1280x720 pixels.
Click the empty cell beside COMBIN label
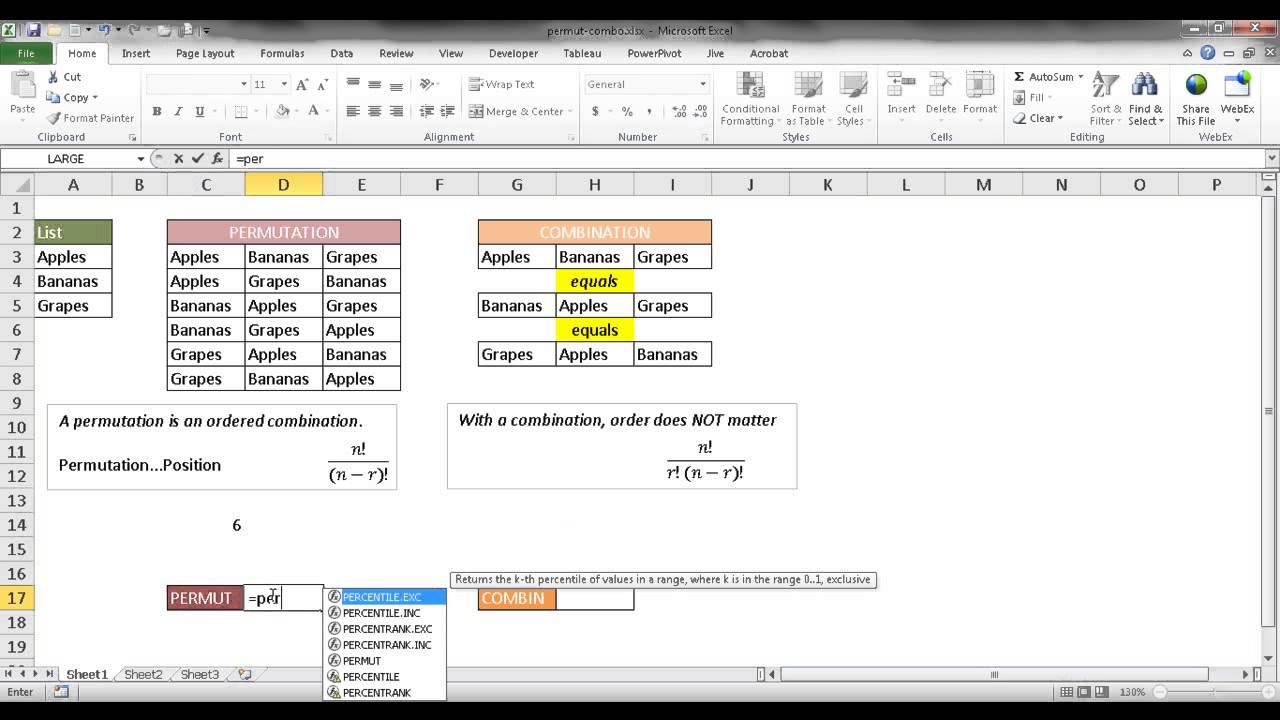tap(594, 598)
